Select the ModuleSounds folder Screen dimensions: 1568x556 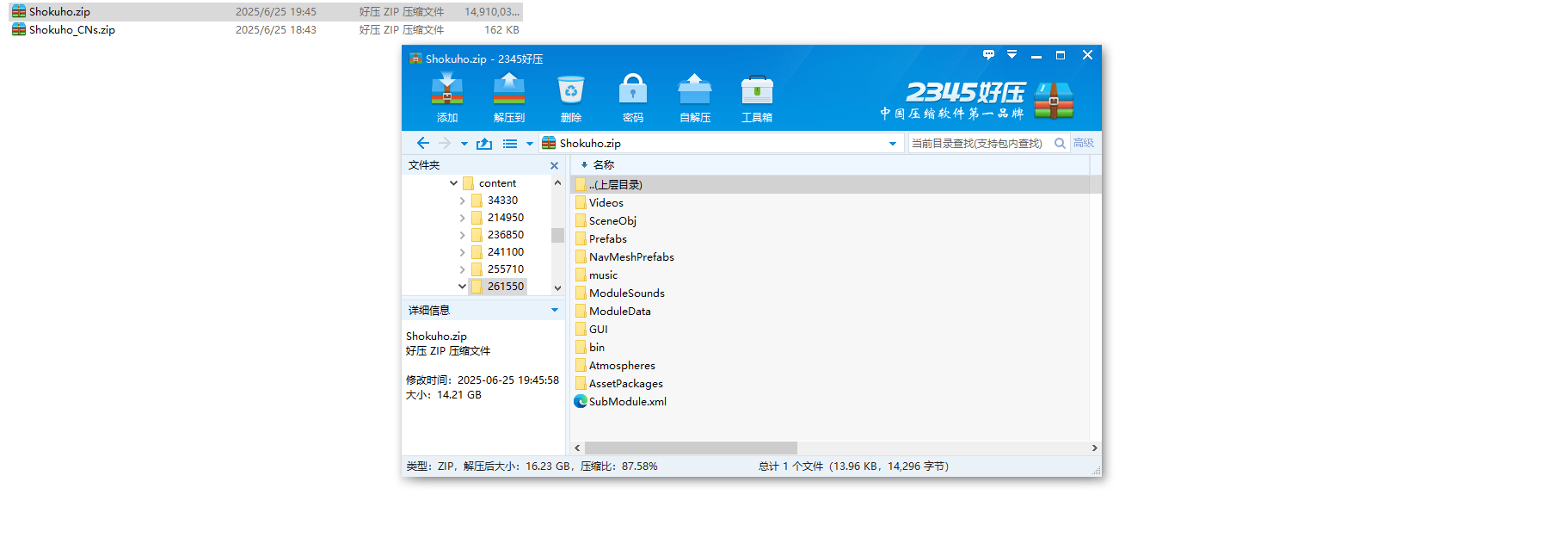(627, 293)
